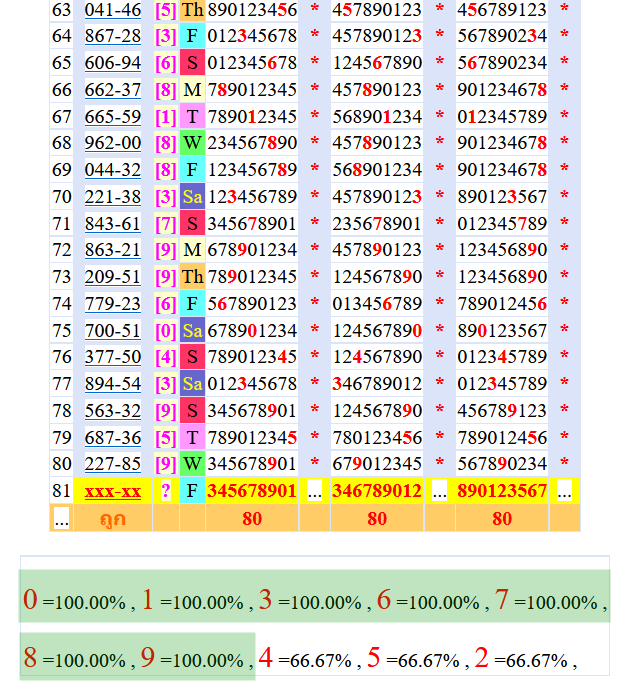Select link 209-51 in row 73
Screen dimensions: 623x694
pyautogui.click(x=112, y=276)
